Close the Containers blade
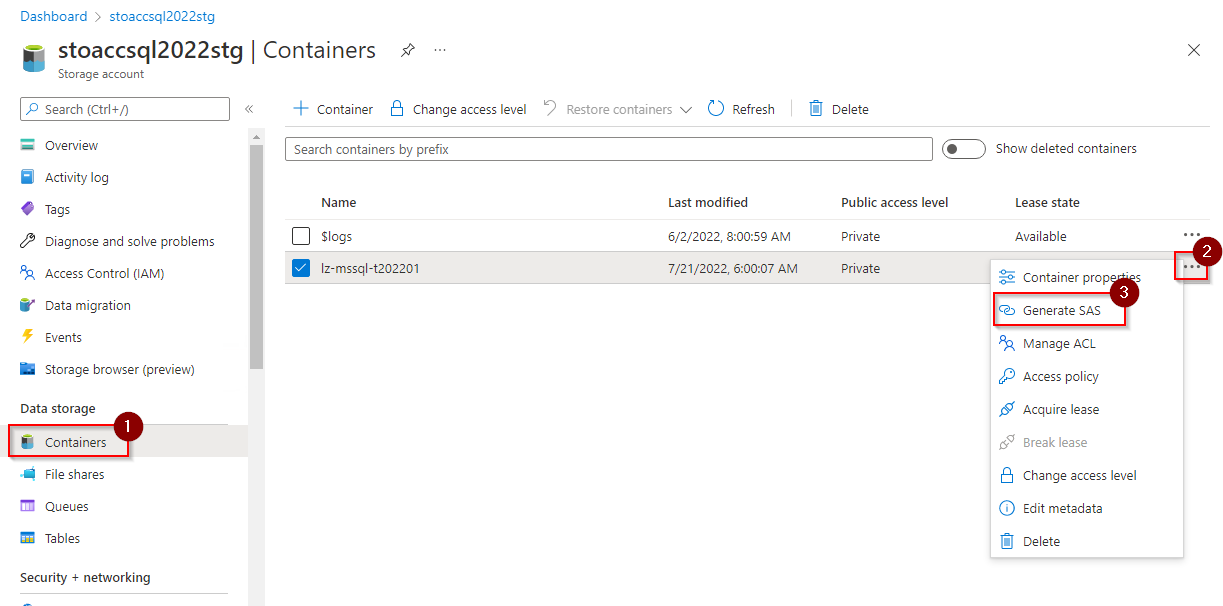This screenshot has width=1223, height=606. coord(1193,50)
